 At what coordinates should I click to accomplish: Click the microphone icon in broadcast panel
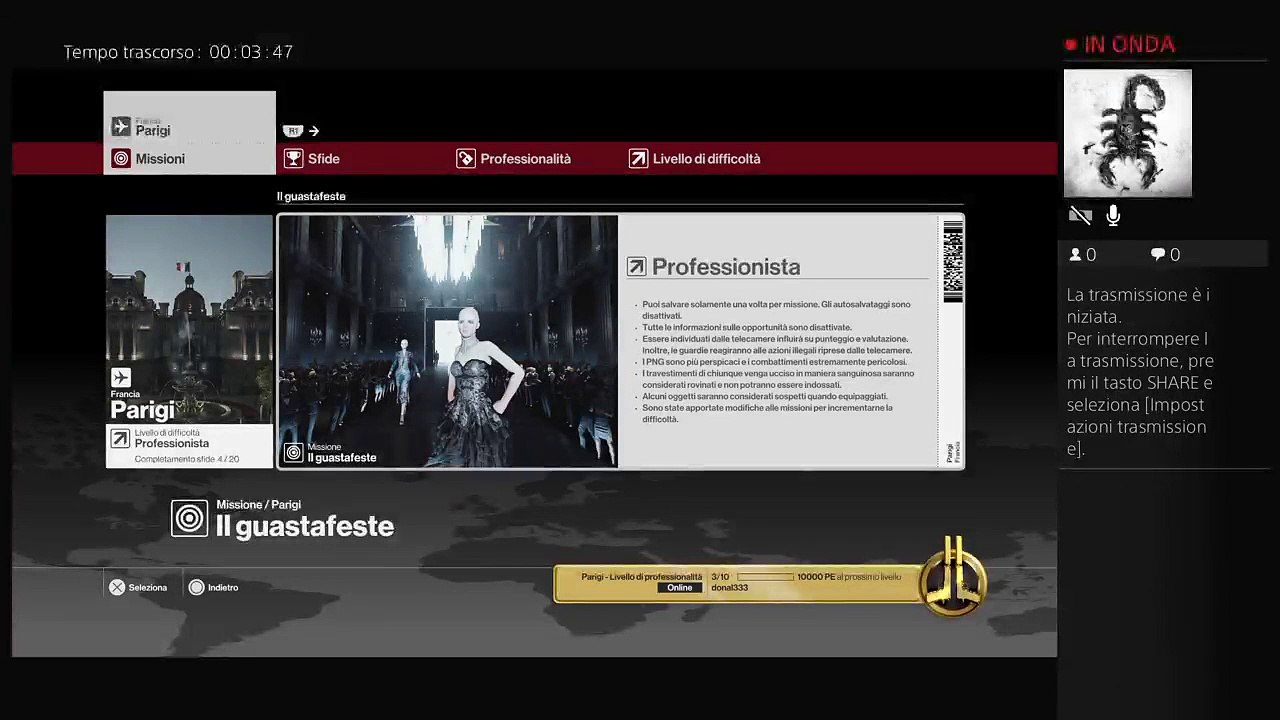[x=1113, y=216]
